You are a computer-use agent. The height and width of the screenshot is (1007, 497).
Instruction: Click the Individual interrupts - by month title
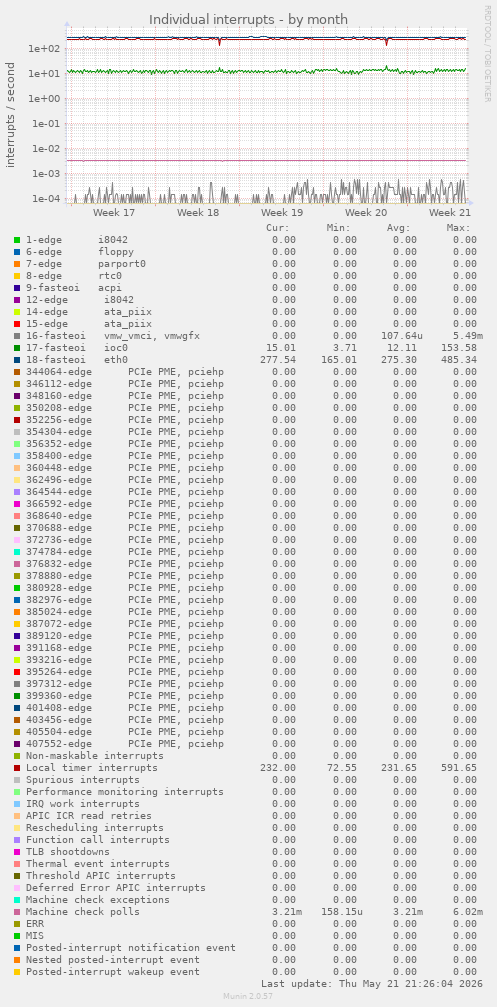pyautogui.click(x=248, y=19)
